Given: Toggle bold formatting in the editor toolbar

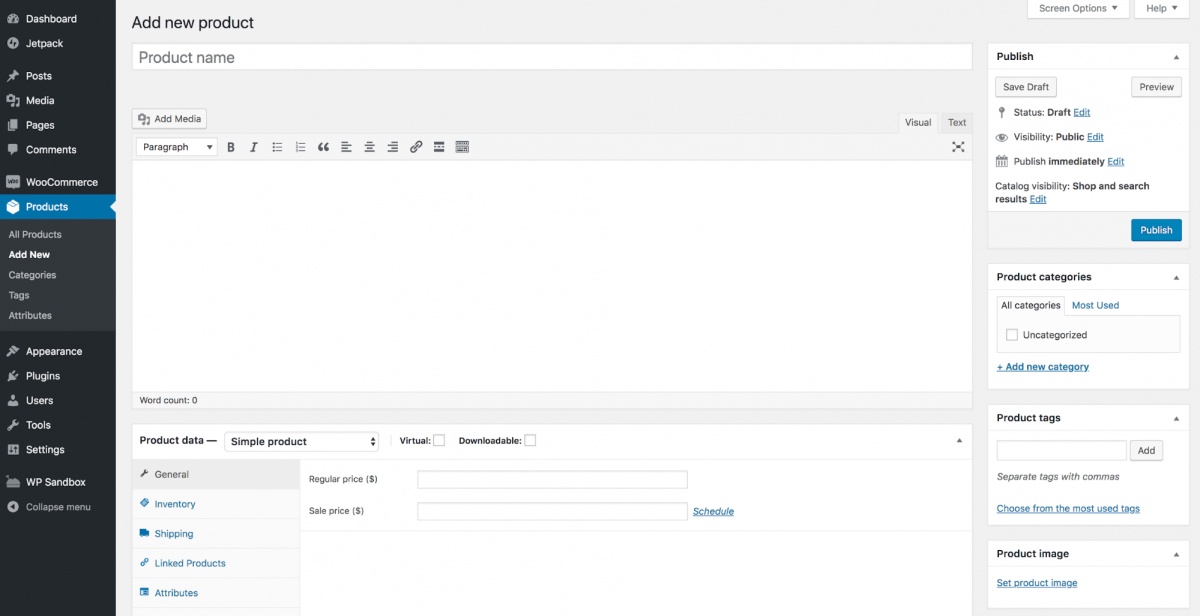Looking at the screenshot, I should 231,147.
